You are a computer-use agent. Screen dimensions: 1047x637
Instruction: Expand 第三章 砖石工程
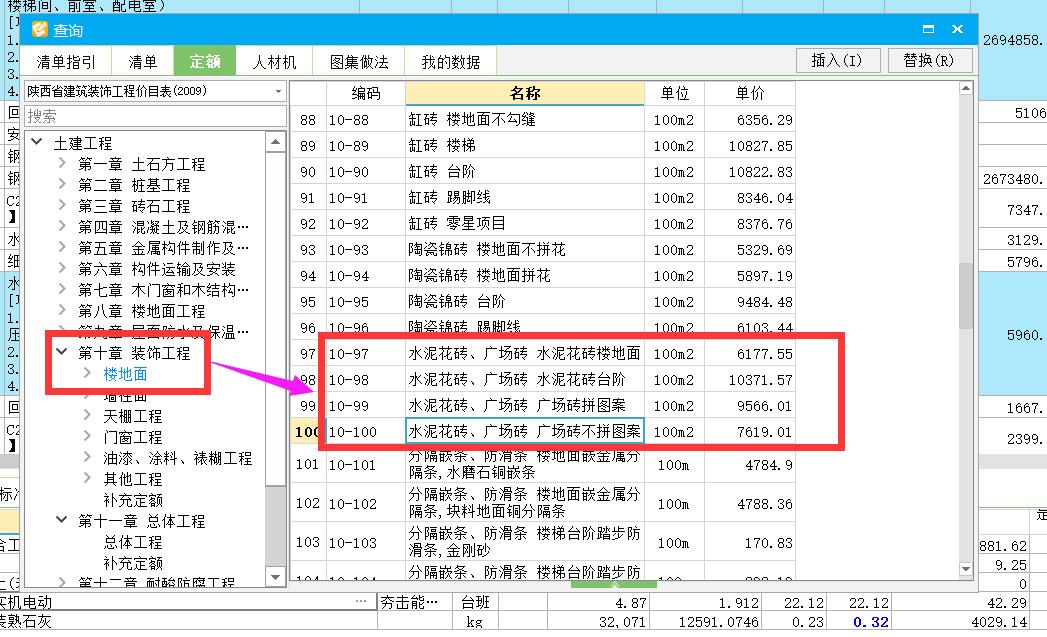62,205
